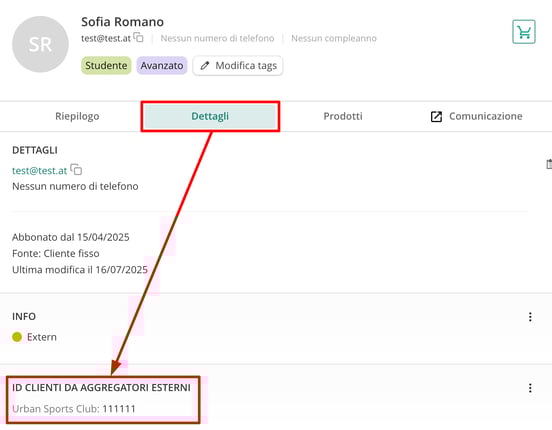Click partially visible icon at right edge

[x=548, y=164]
